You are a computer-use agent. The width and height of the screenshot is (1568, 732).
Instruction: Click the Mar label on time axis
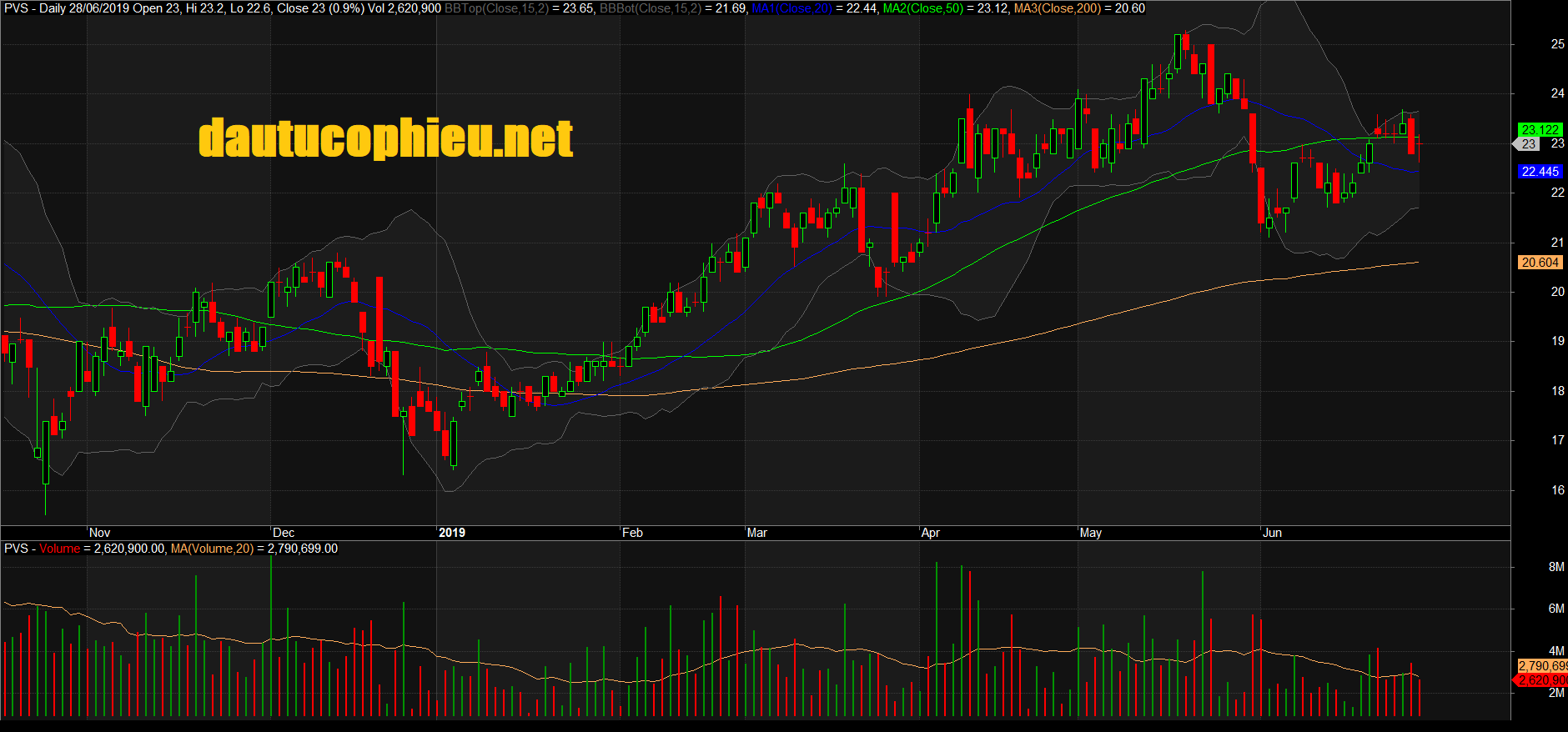click(757, 533)
